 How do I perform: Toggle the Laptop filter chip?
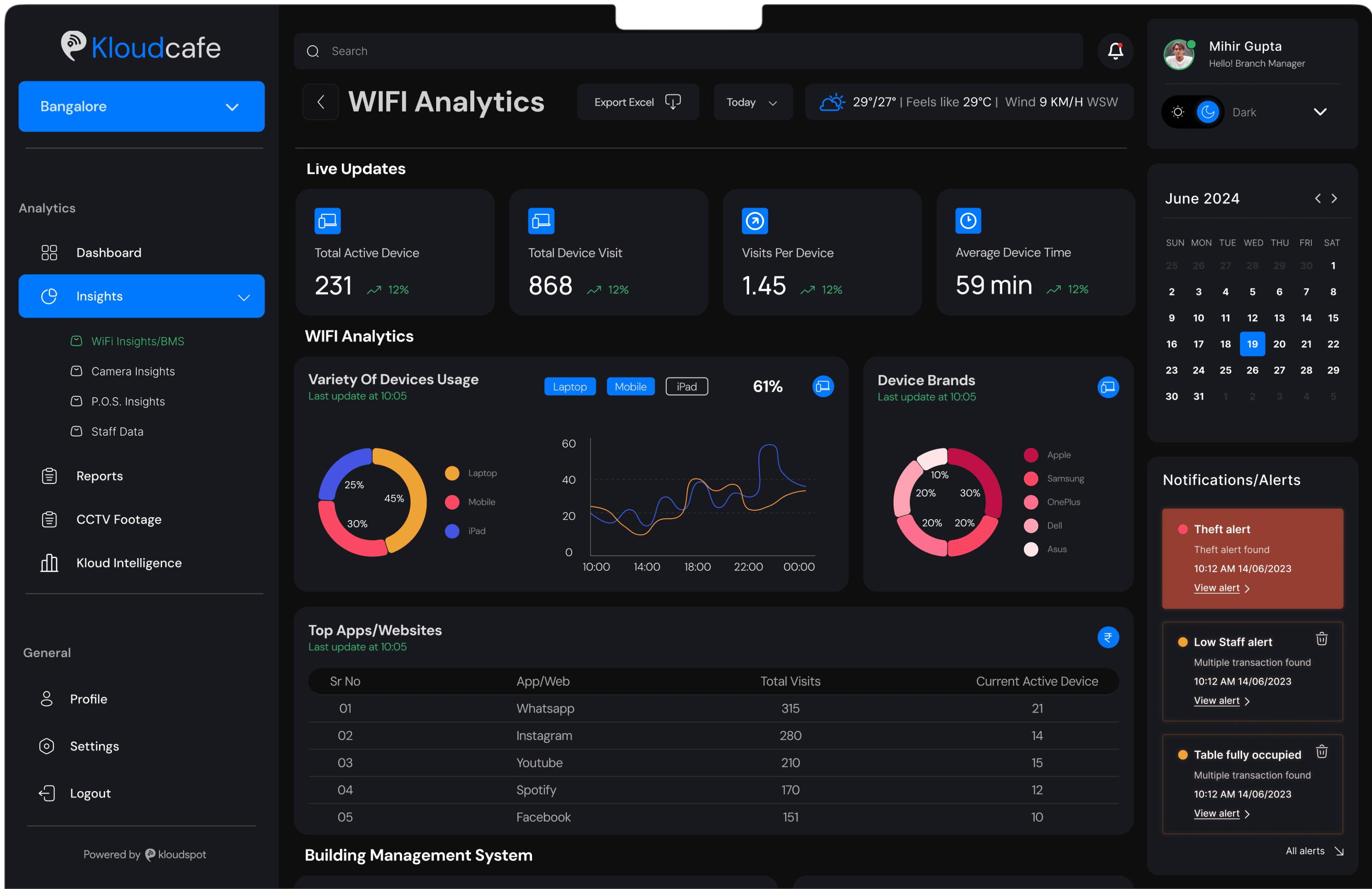point(570,386)
